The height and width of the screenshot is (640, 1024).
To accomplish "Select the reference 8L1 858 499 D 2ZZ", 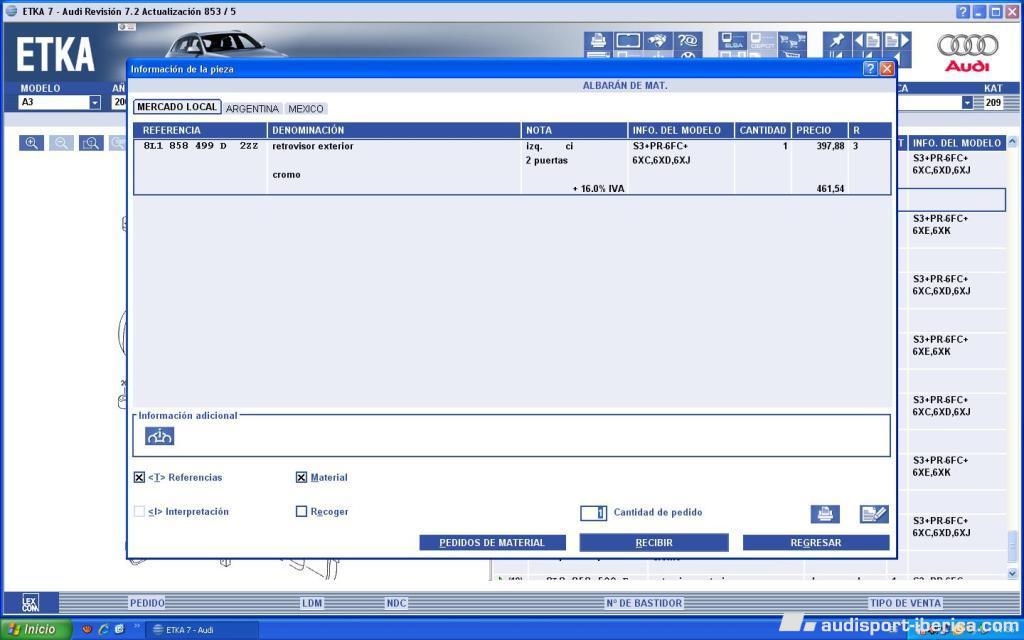I will 200,146.
